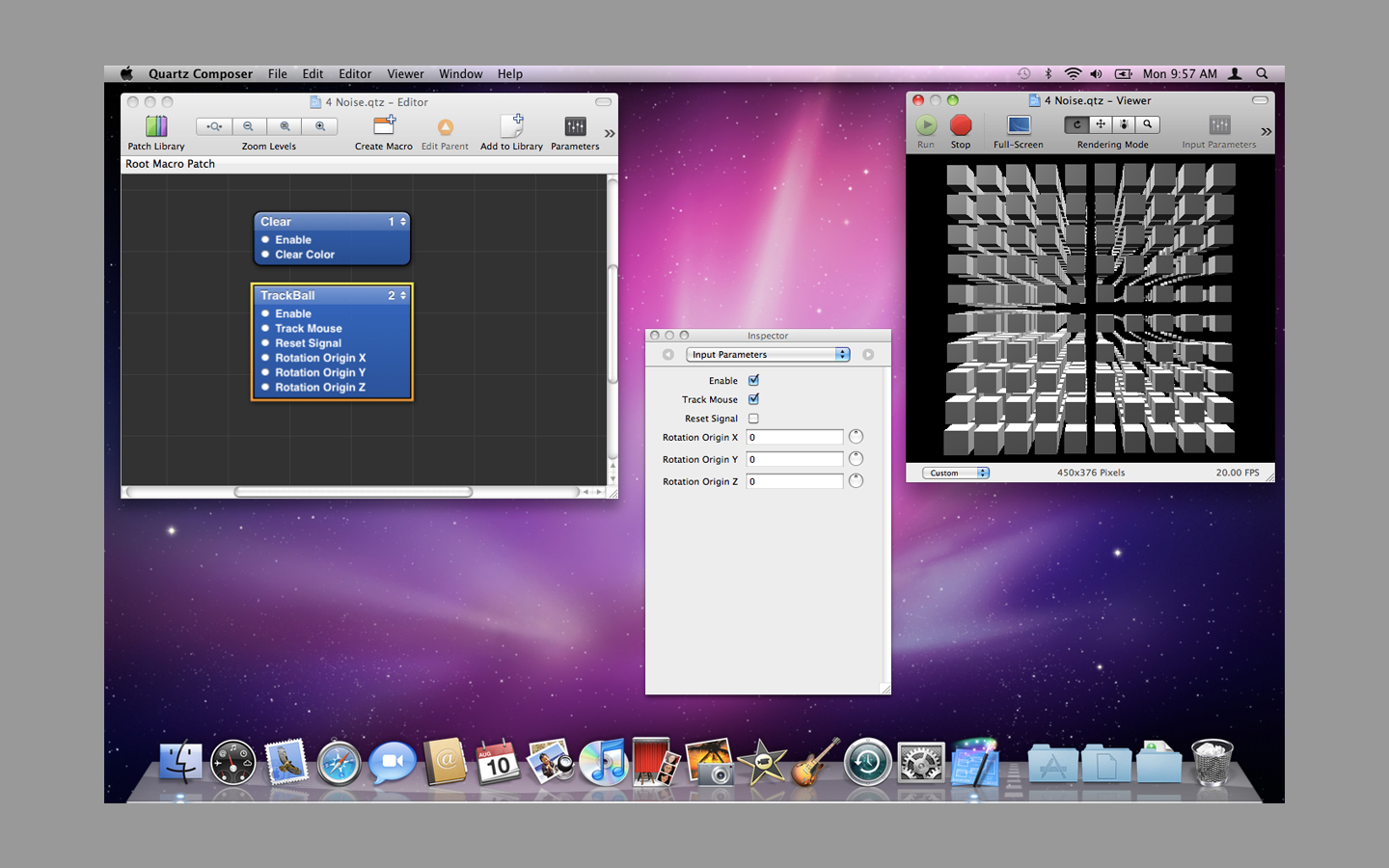Click the Rotation Origin X port on TrackBall
1389x868 pixels.
265,358
